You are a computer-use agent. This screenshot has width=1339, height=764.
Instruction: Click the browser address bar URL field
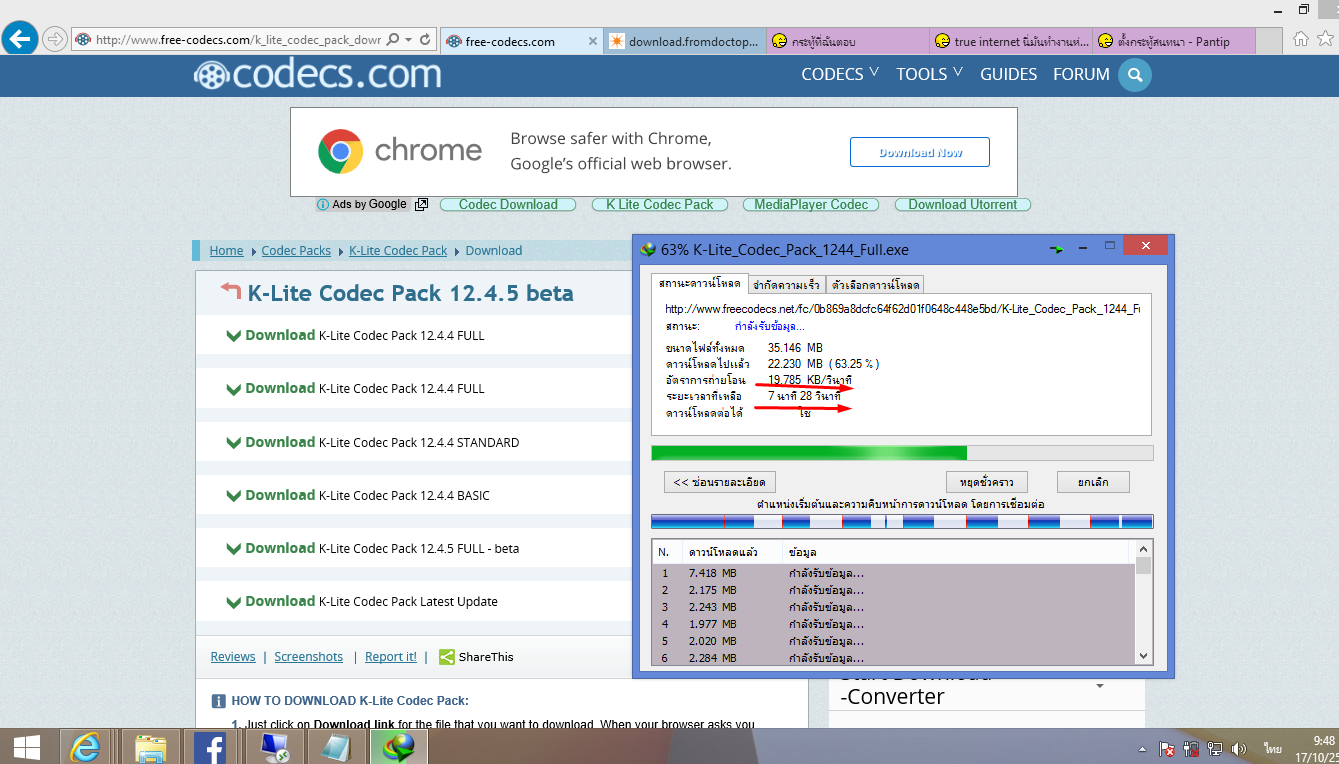pos(238,40)
